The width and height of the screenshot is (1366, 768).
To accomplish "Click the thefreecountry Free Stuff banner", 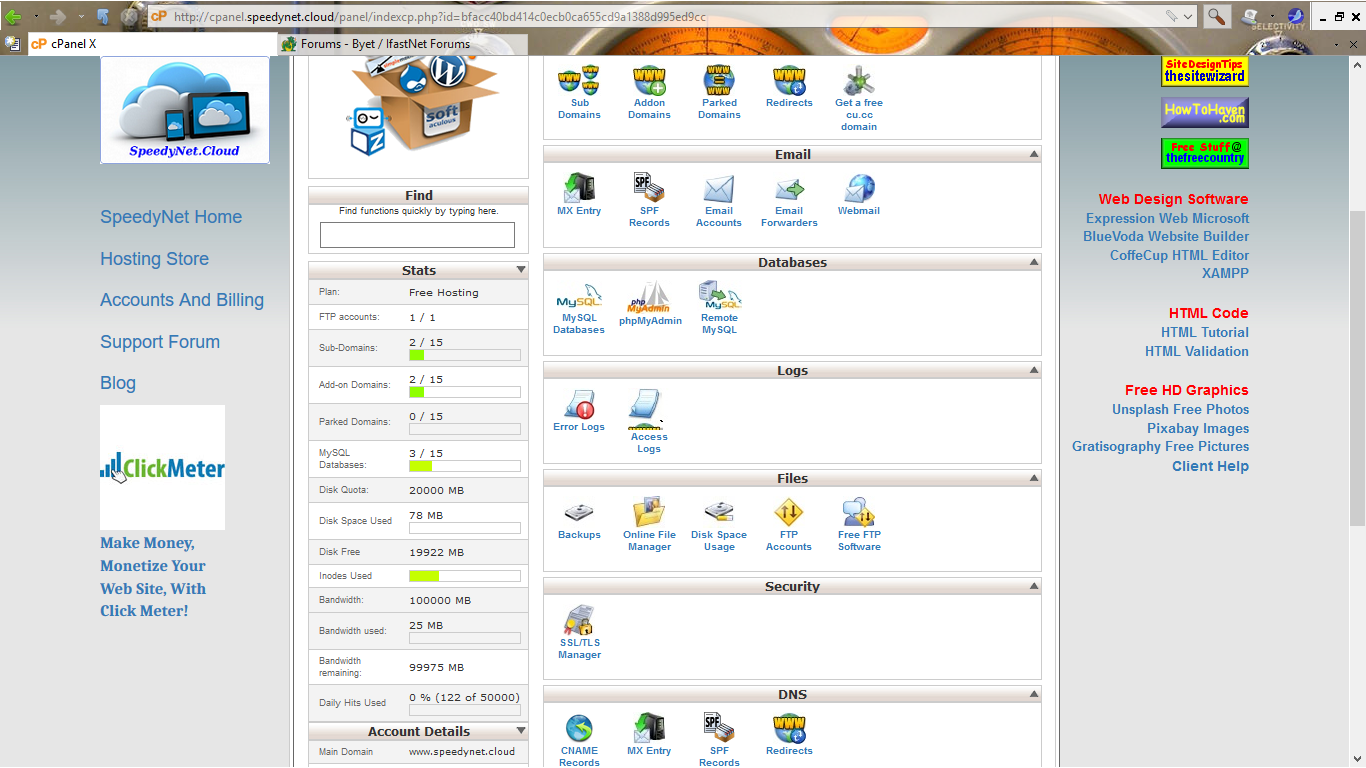I will point(1205,153).
